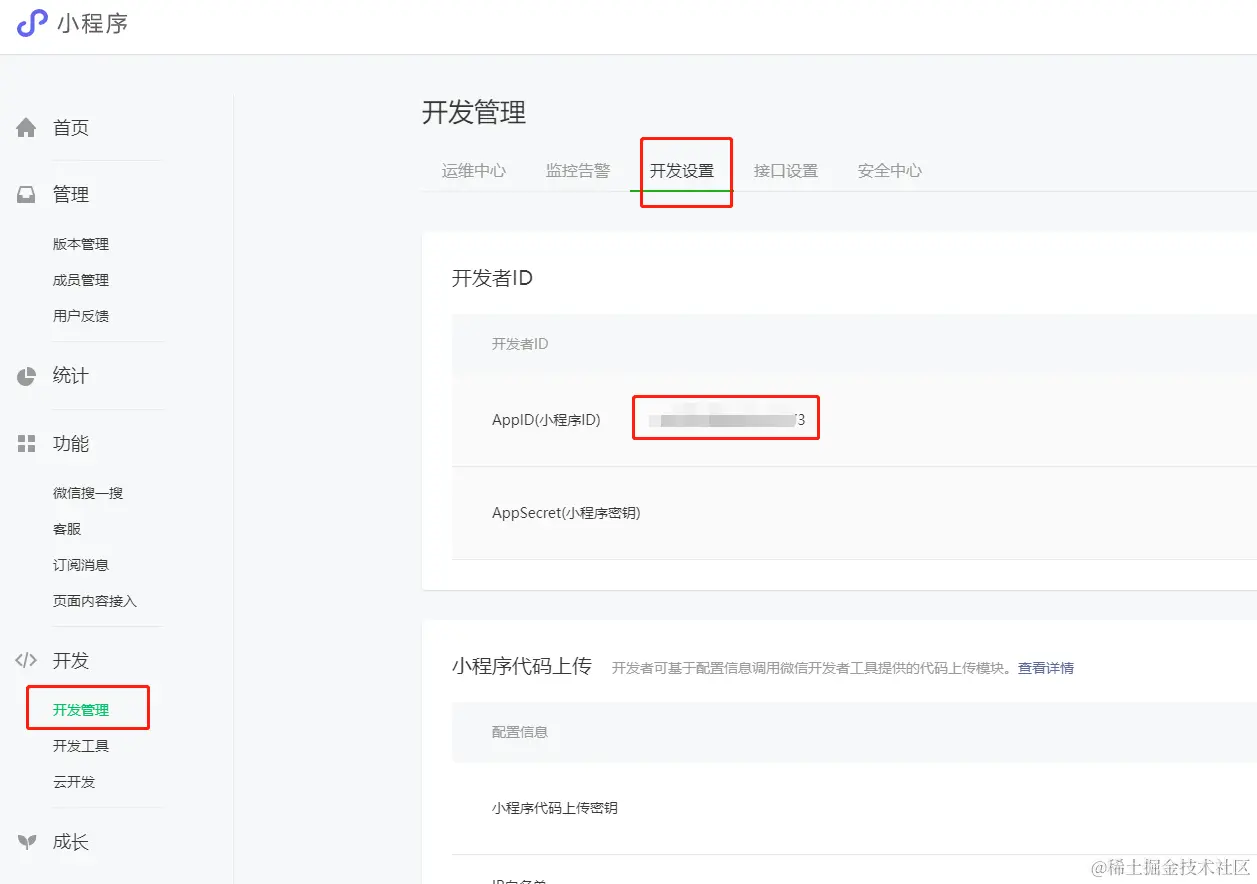Screen dimensions: 1257x884
Task: Select 开发工具 in the sidebar
Action: click(x=81, y=745)
